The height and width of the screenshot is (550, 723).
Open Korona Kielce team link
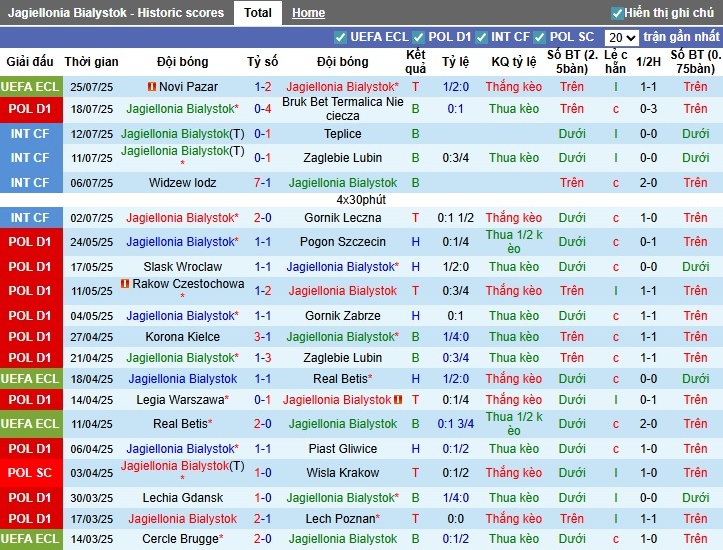(x=183, y=337)
